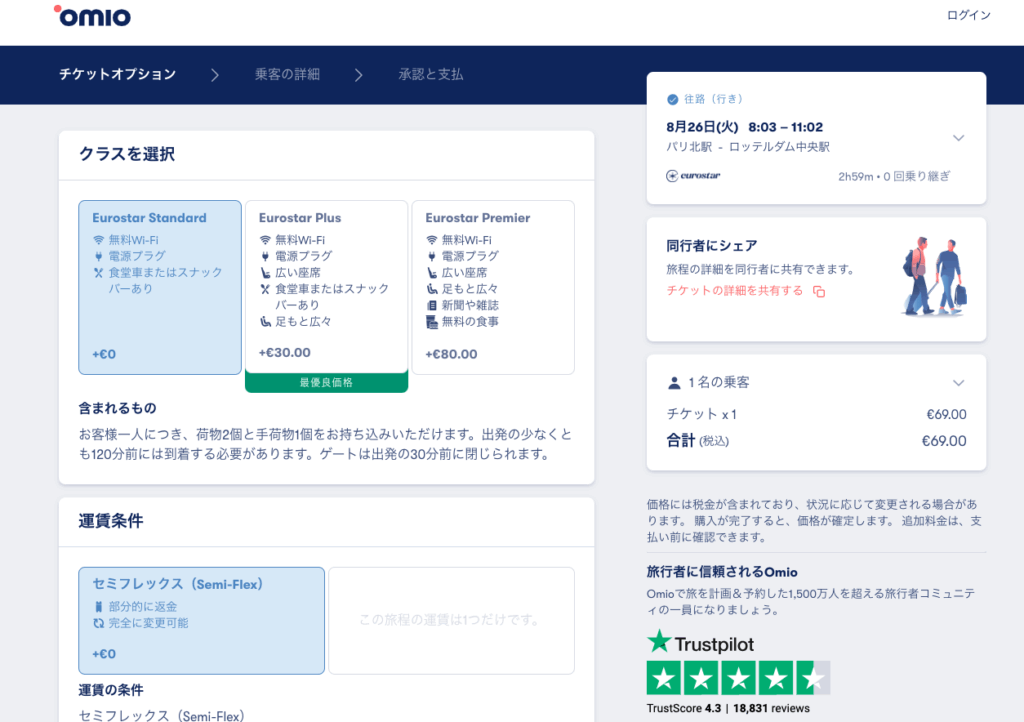Click the Wi-Fi icon in Eurostar Plus card

click(265, 240)
